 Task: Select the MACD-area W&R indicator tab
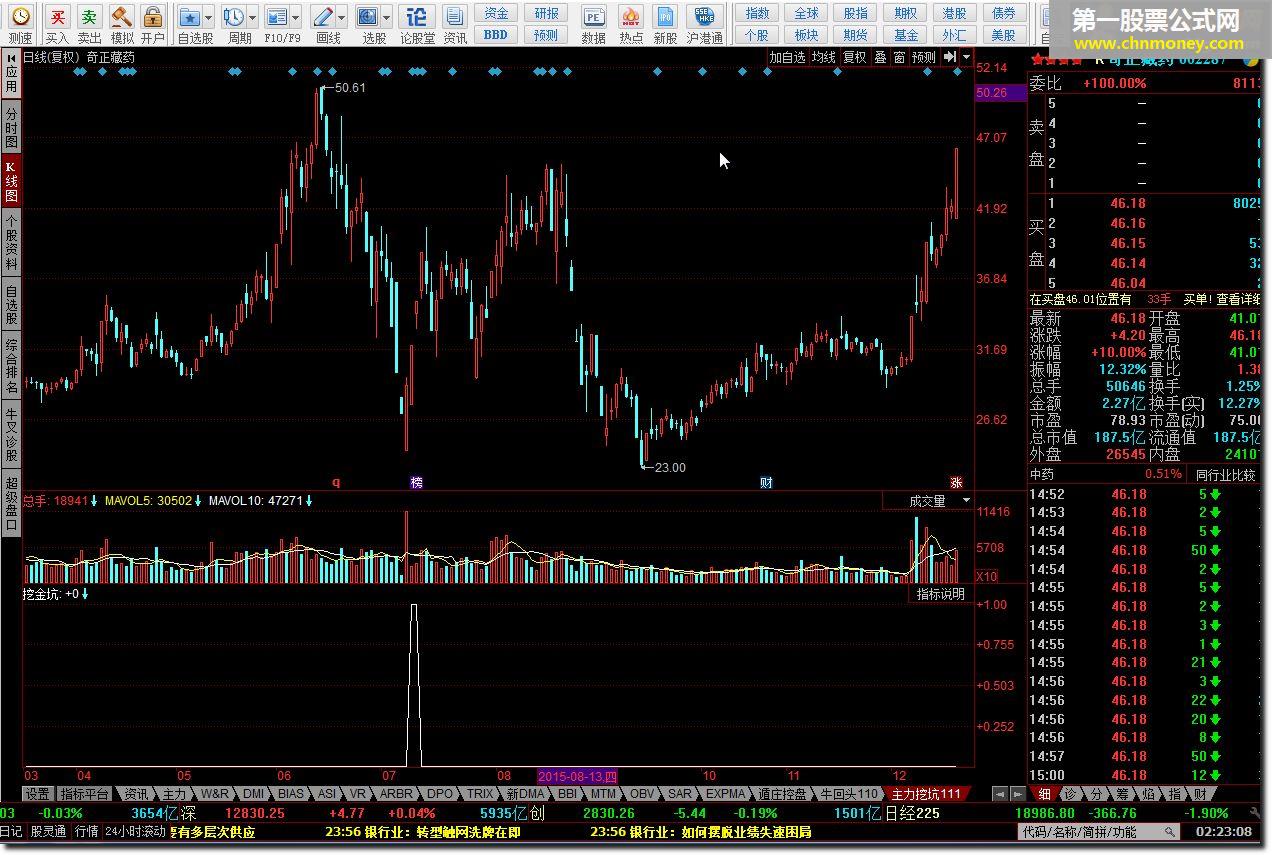(216, 793)
